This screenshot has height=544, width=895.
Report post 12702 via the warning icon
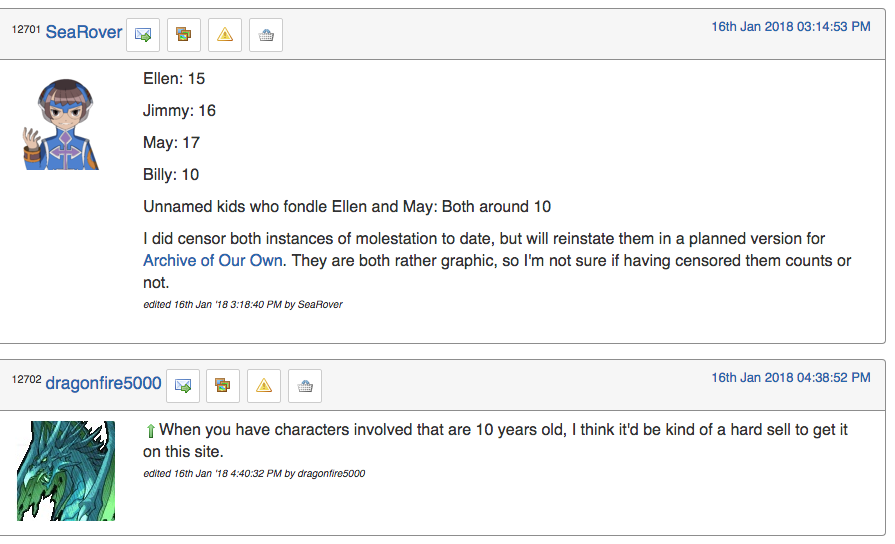click(x=264, y=386)
